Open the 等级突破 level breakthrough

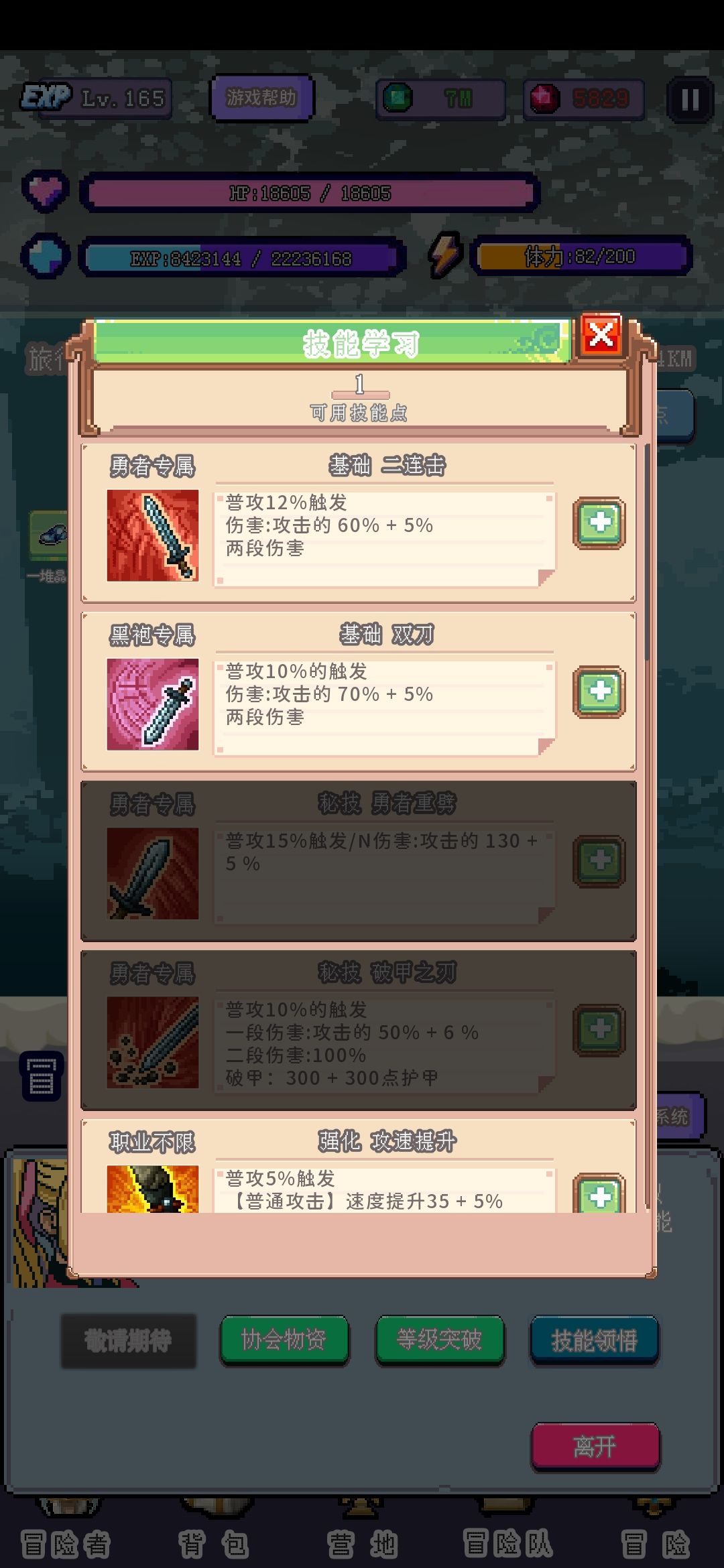pos(439,1340)
